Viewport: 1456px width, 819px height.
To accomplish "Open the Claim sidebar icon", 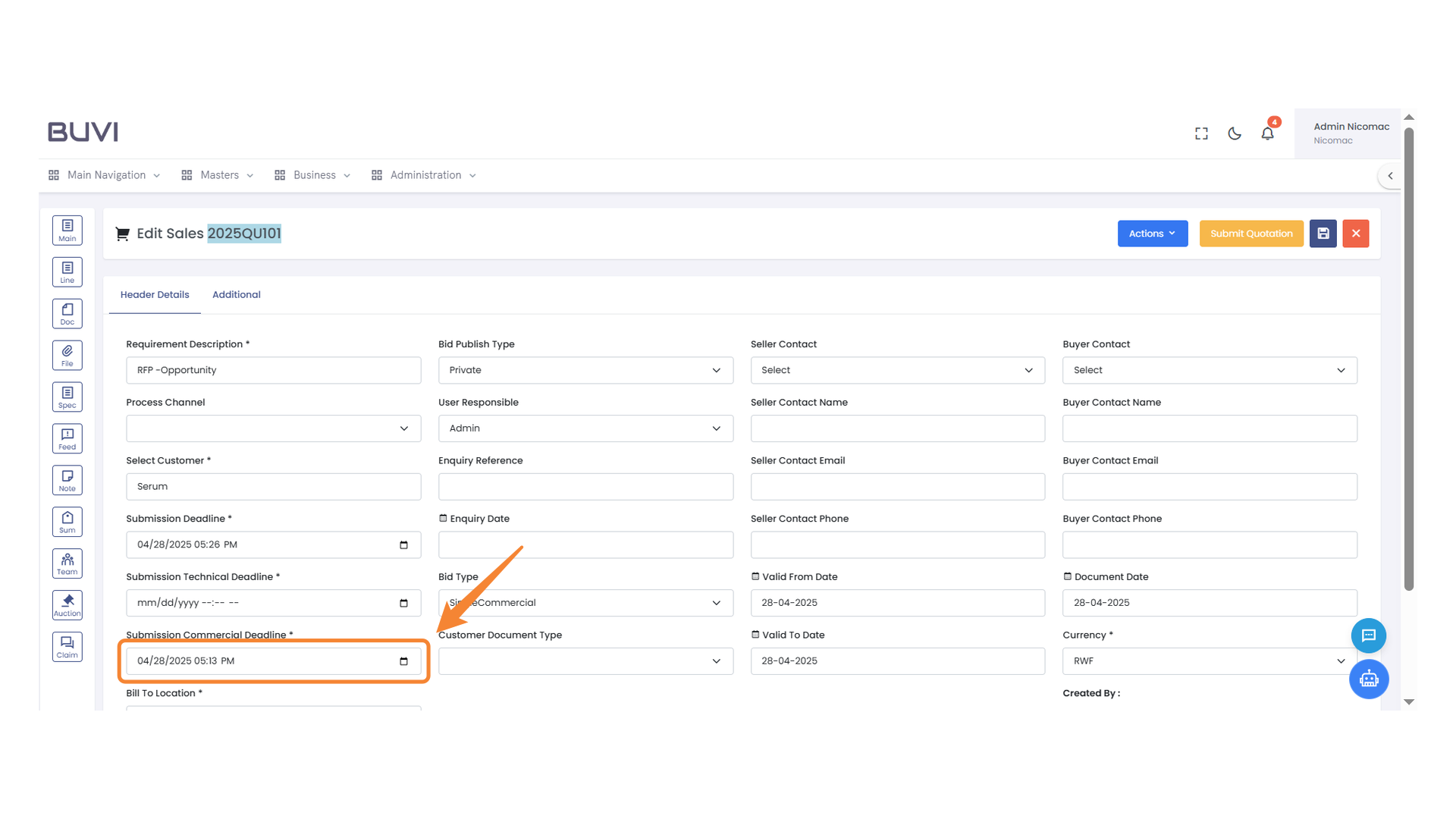I will tap(67, 646).
